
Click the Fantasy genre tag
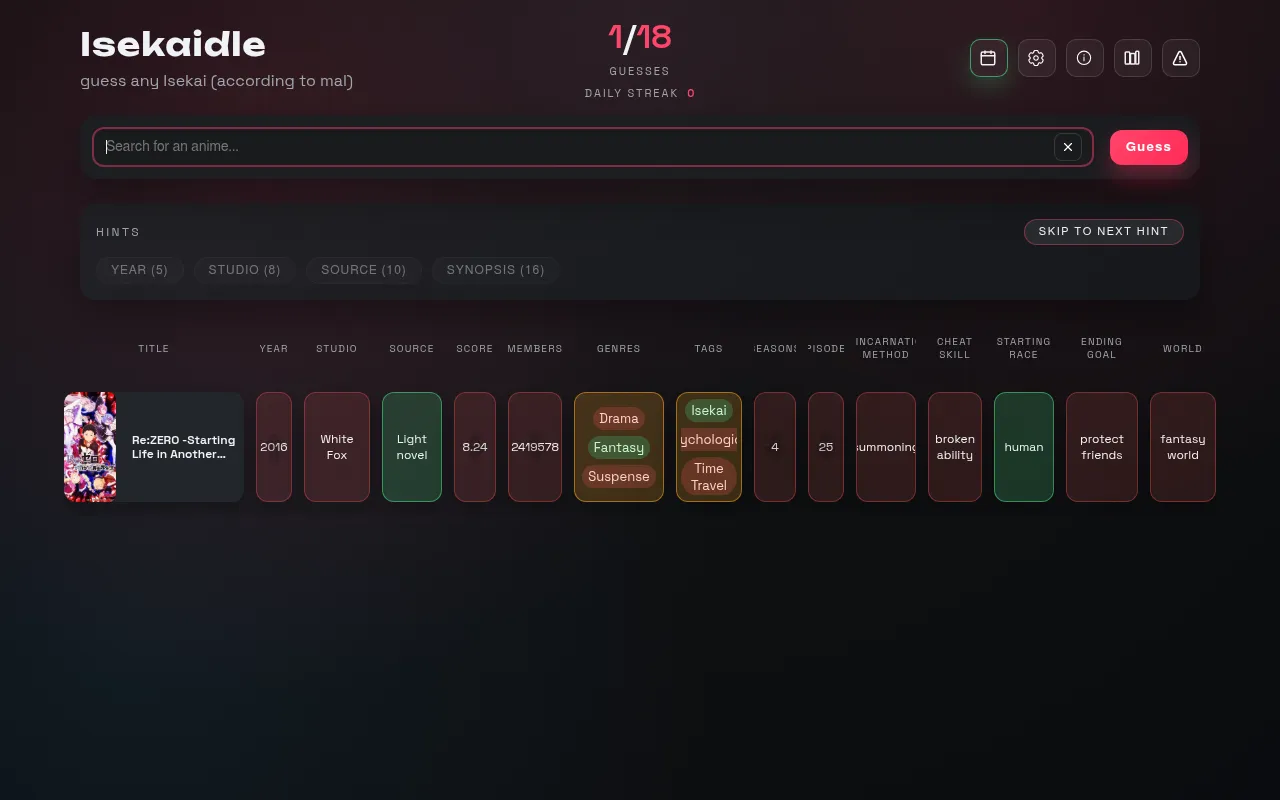619,448
